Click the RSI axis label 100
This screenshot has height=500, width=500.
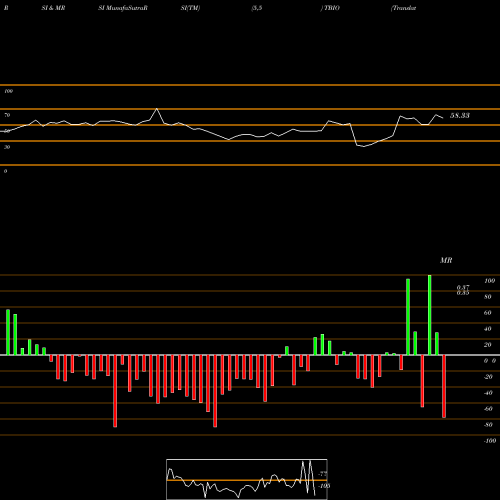(x=8, y=91)
